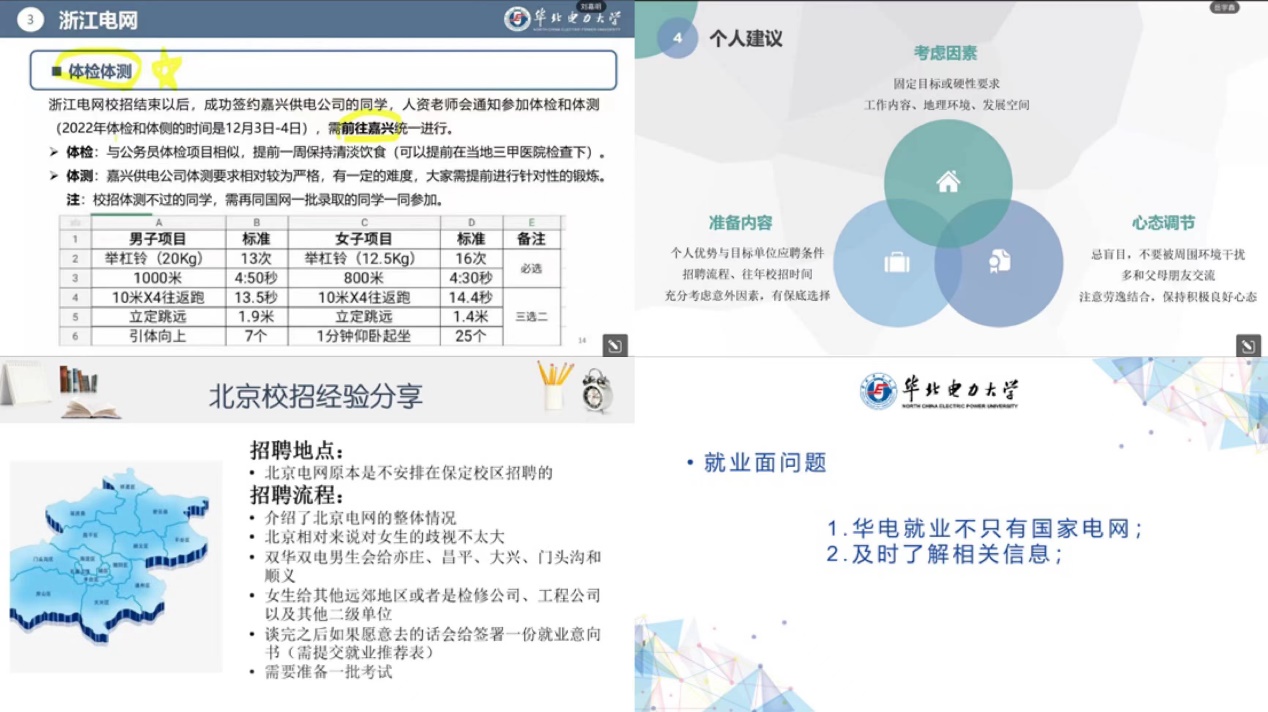Click the 14.4秒 table cell

tap(471, 297)
